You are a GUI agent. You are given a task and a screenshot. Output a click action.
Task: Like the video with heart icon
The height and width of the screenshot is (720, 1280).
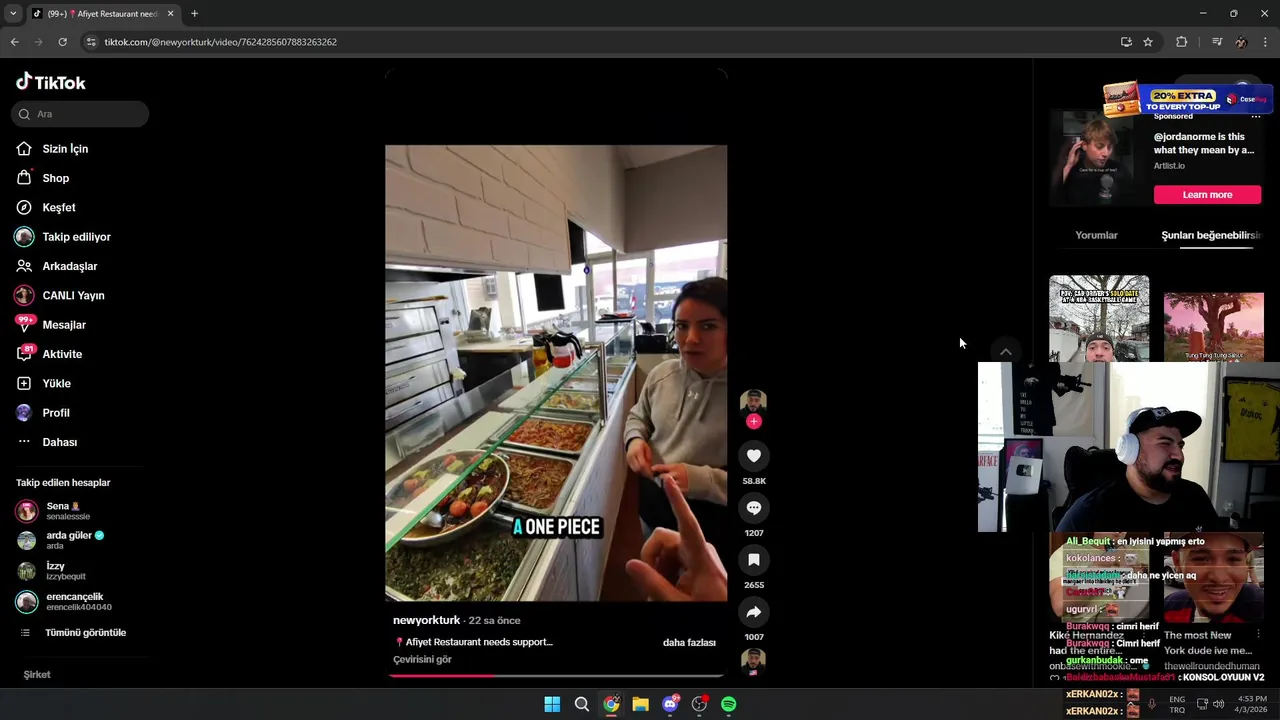(x=754, y=456)
